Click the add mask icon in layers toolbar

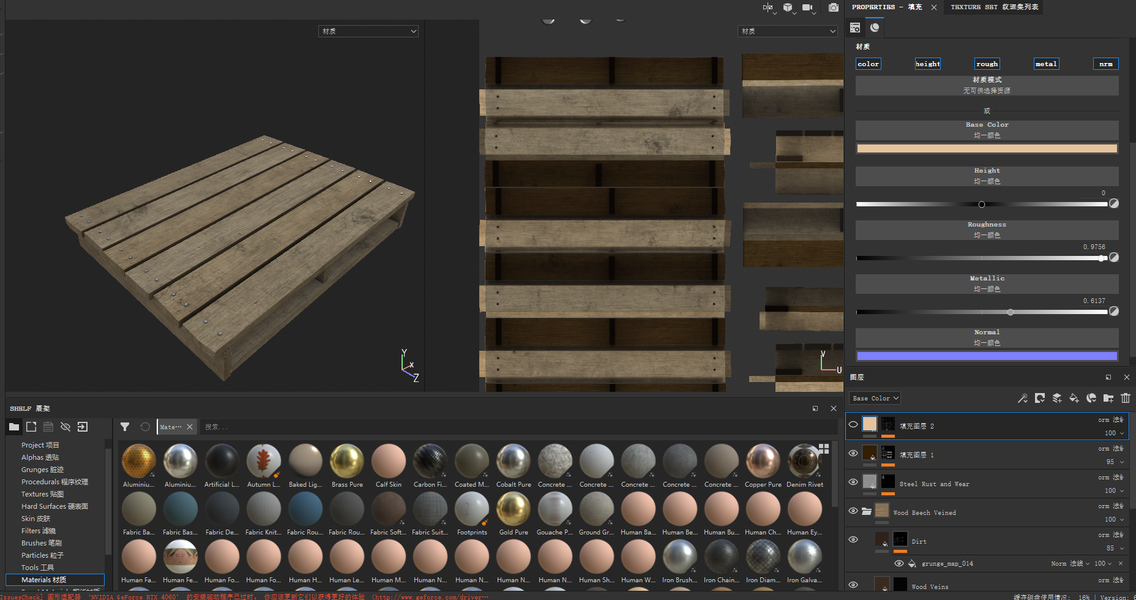click(x=1040, y=398)
